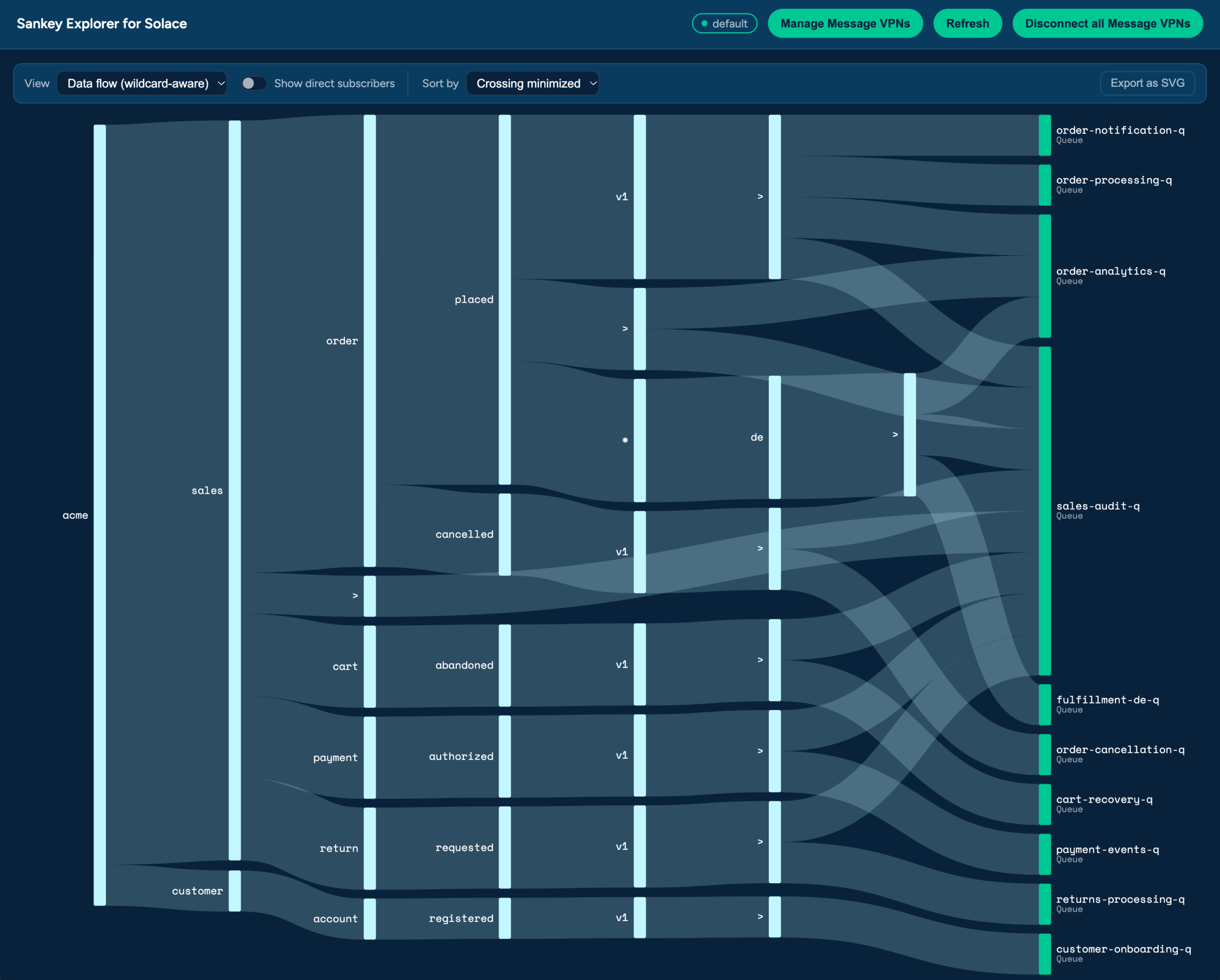This screenshot has width=1220, height=980.
Task: Click Export as SVG button
Action: tap(1147, 83)
